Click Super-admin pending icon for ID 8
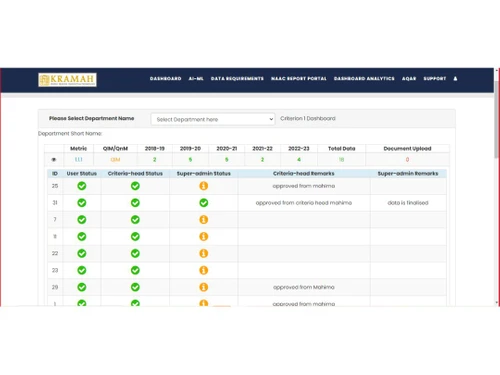This screenshot has width=500, height=375. pos(204,237)
